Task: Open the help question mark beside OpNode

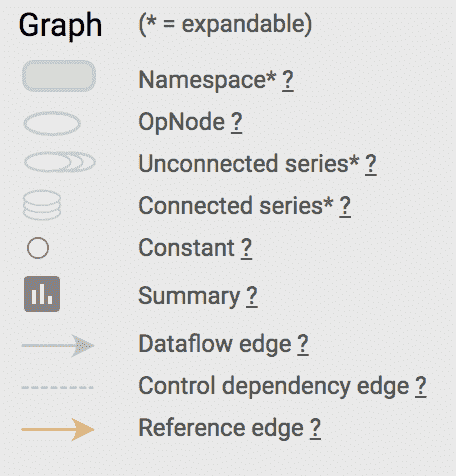Action: (236, 122)
